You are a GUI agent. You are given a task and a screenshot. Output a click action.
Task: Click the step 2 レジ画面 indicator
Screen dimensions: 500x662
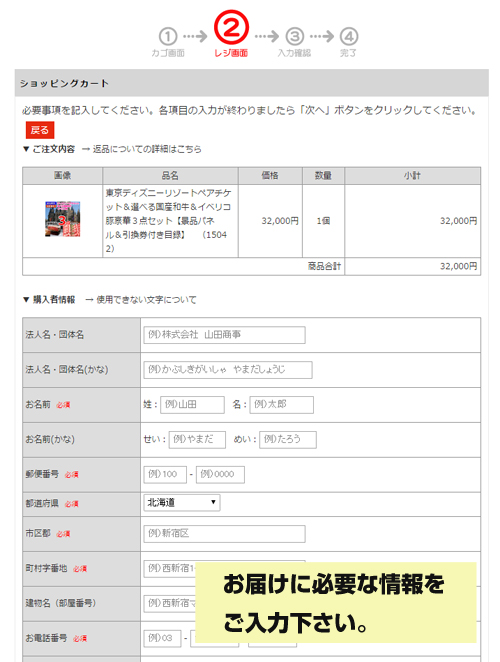click(231, 35)
